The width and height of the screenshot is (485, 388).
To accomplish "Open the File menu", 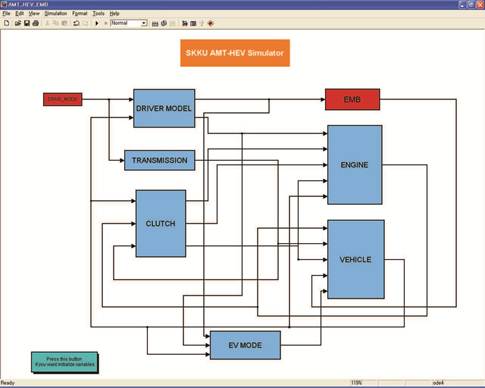I will point(6,13).
